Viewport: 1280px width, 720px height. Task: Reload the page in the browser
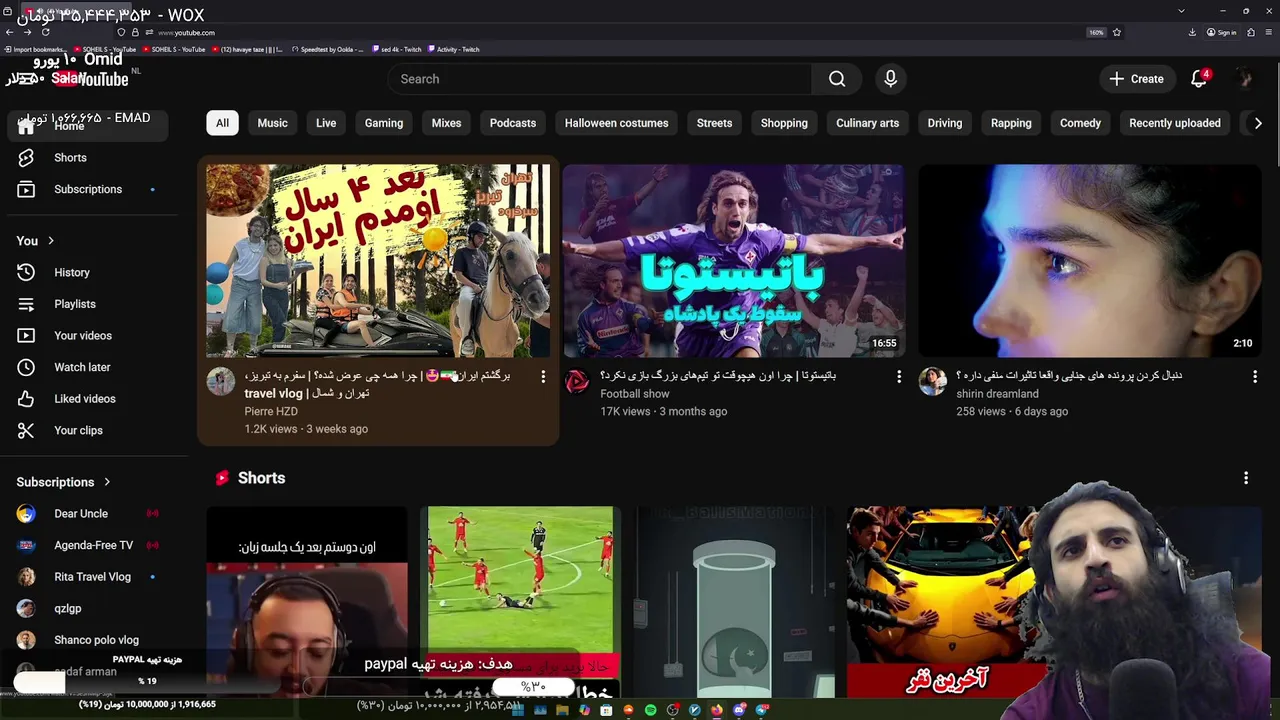pyautogui.click(x=46, y=32)
